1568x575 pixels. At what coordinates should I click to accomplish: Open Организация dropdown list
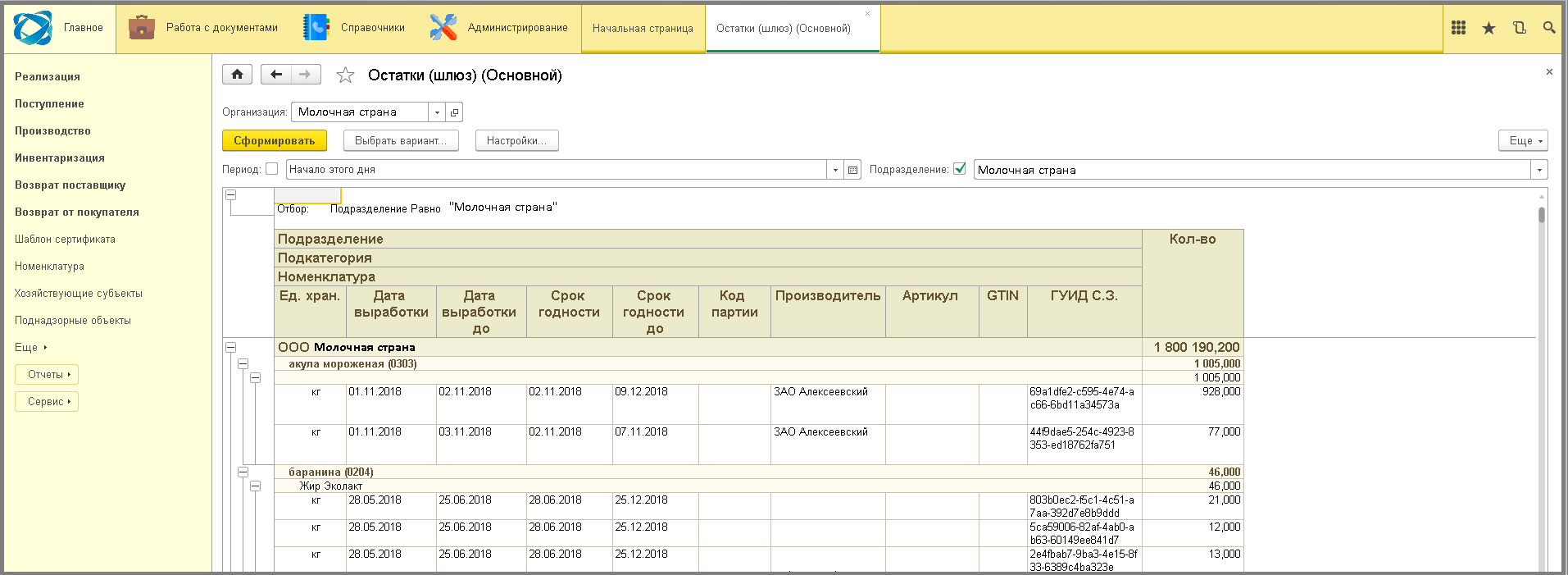click(437, 112)
